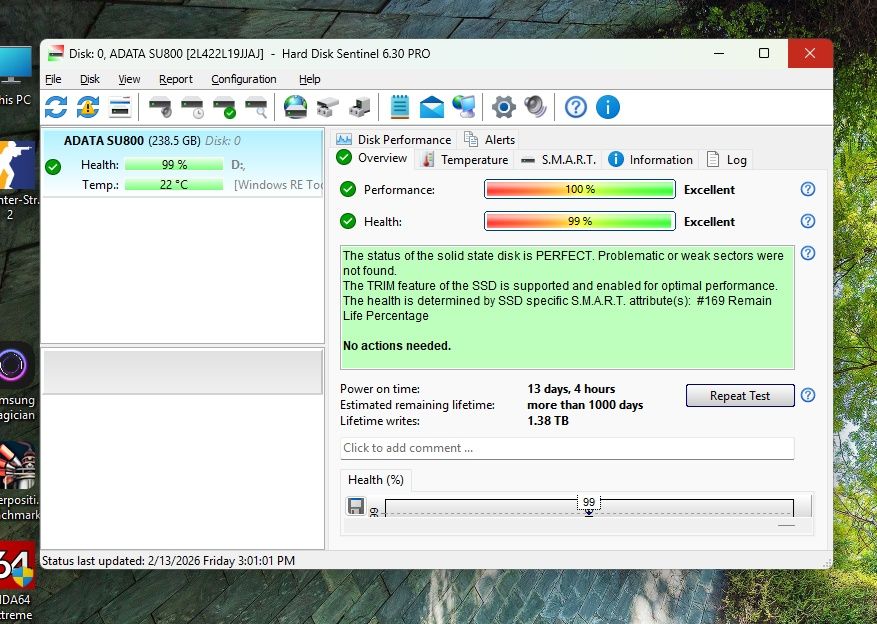The image size is (877, 624).
Task: Click the disk with clock test icon
Action: click(x=192, y=107)
